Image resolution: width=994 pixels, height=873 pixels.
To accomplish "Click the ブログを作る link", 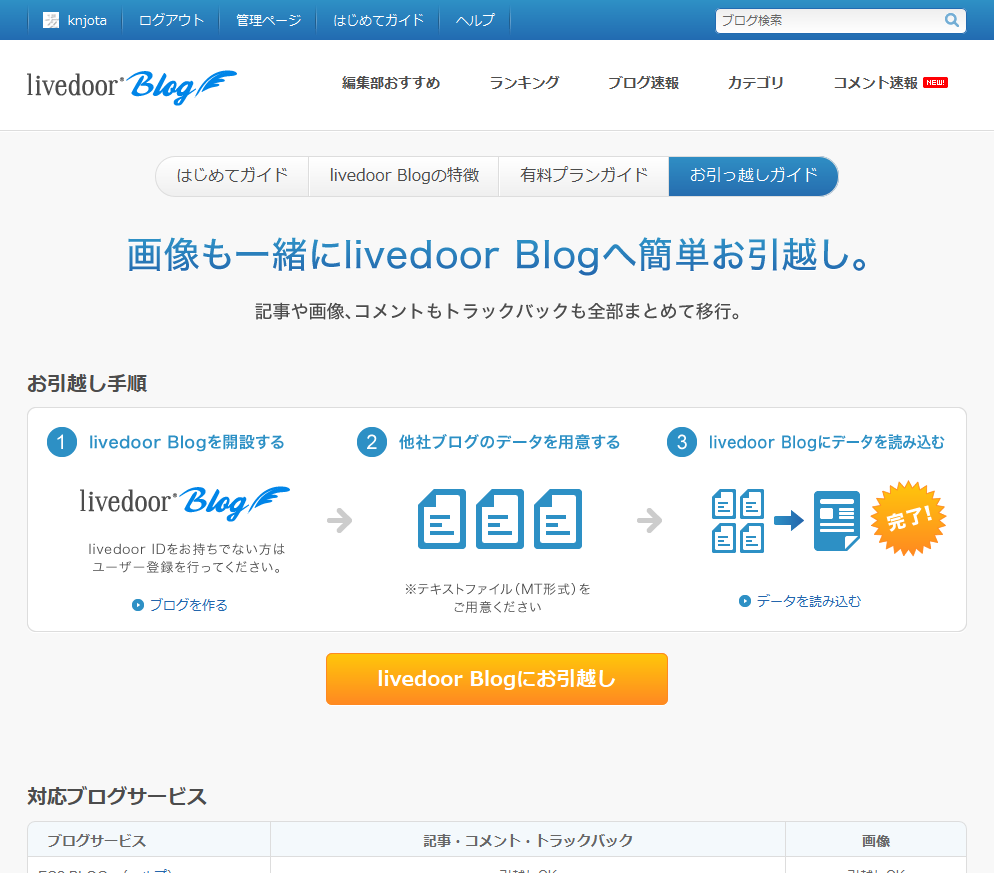I will pos(188,605).
